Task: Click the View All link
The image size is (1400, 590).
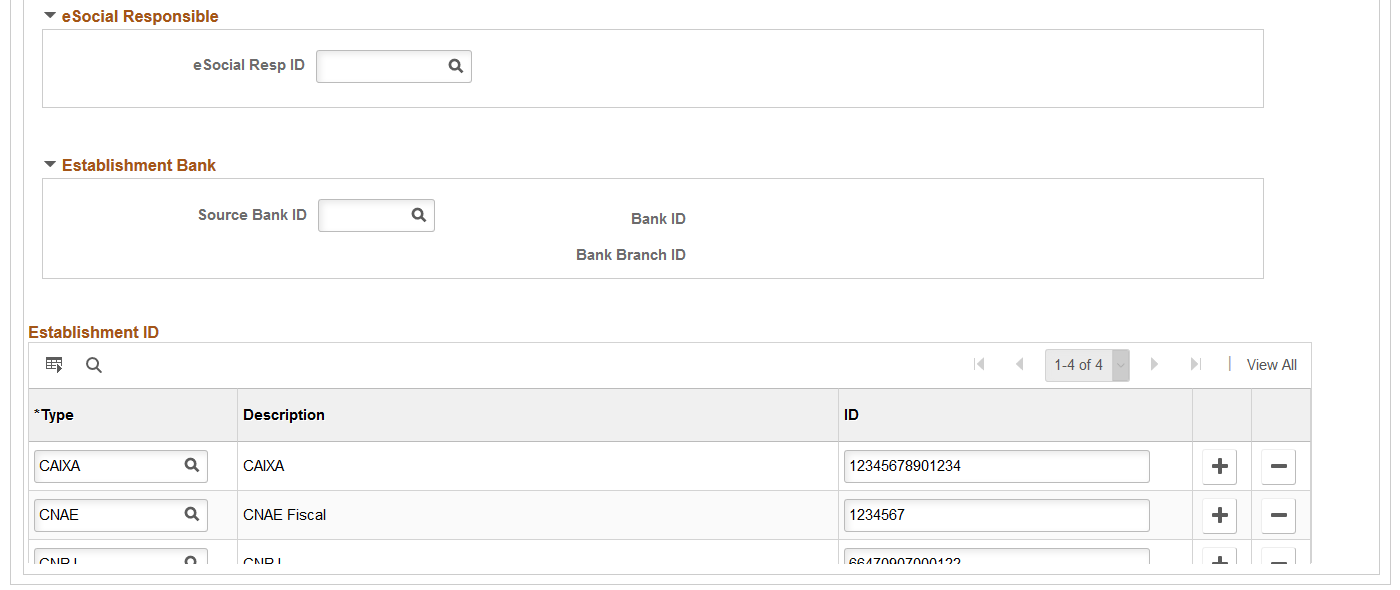Action: 1271,365
